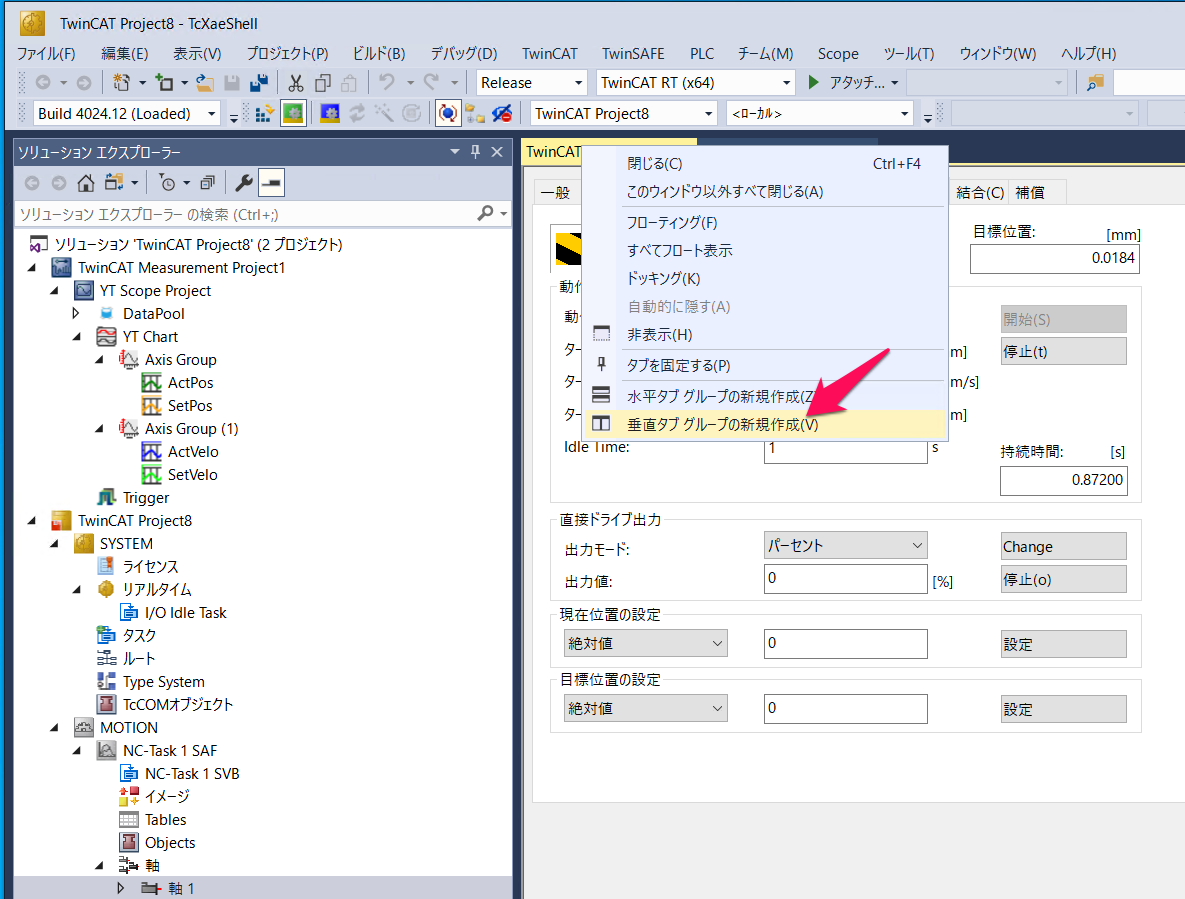Viewport: 1185px width, 899px height.
Task: Switch to the 結合(C) tab
Action: 979,193
